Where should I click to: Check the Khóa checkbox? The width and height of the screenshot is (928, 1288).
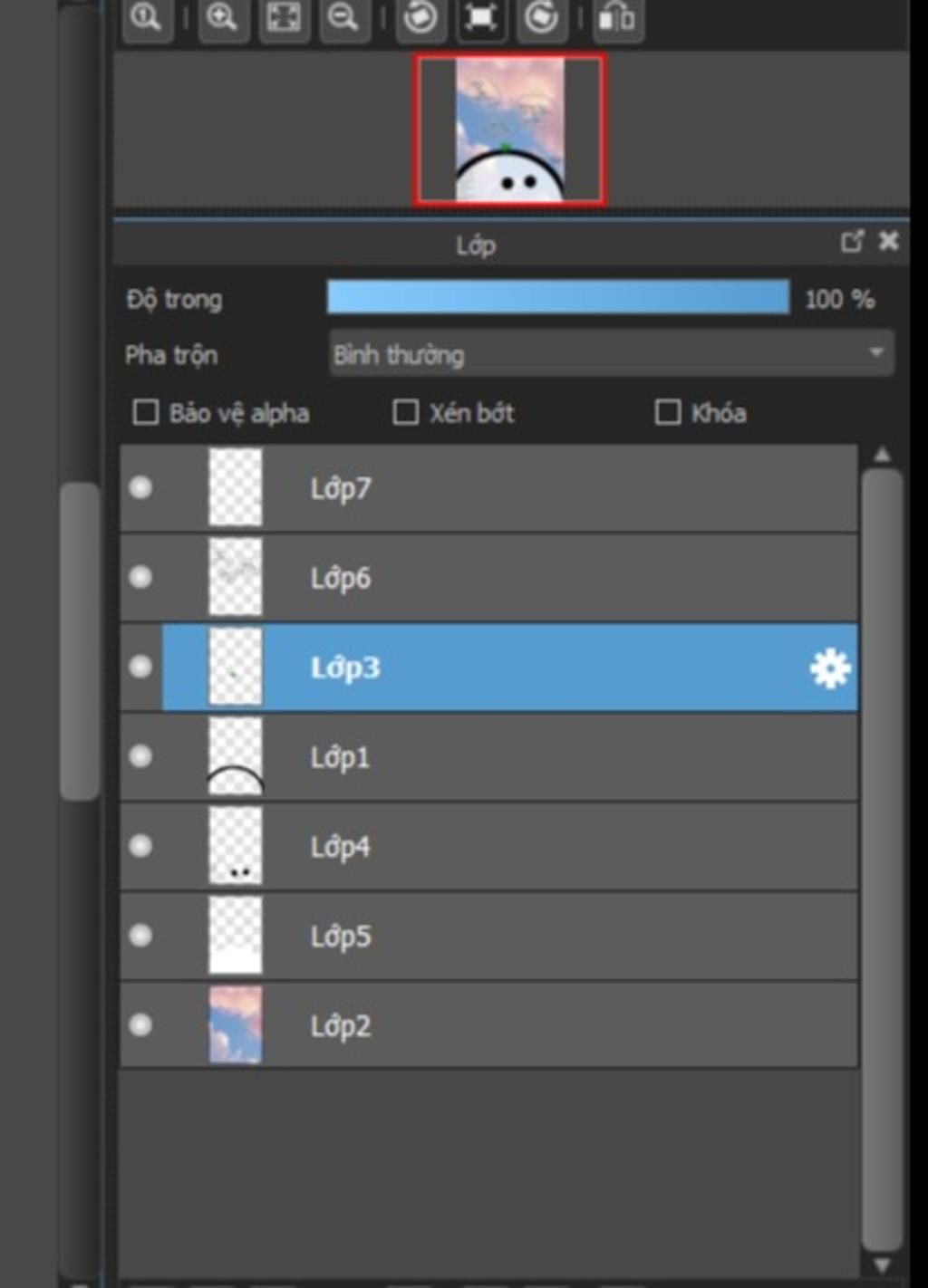668,413
